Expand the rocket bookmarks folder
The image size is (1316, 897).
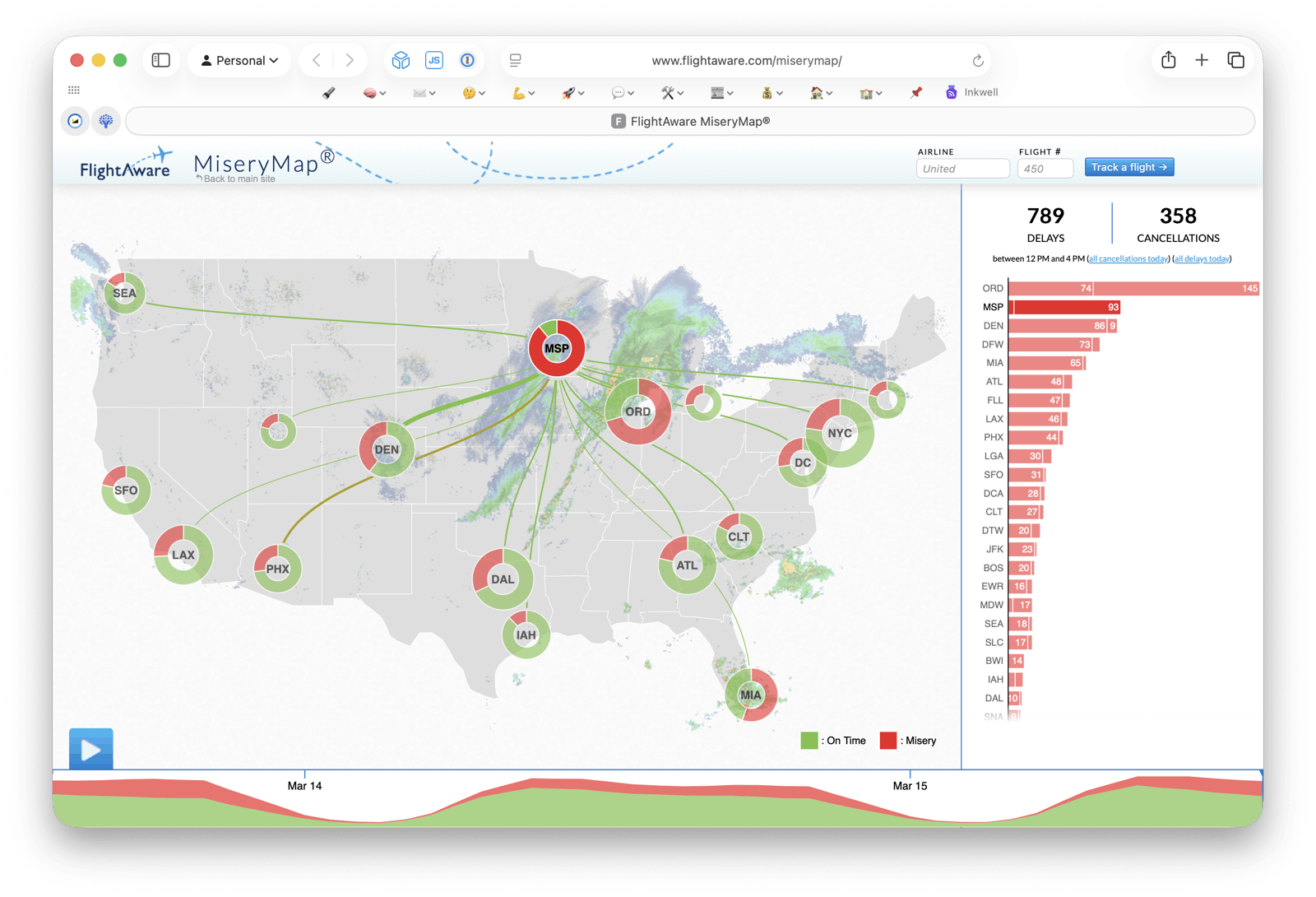coord(572,93)
